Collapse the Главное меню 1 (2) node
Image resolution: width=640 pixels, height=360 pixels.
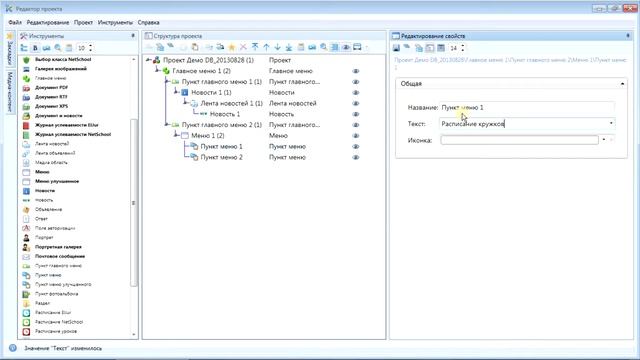click(x=158, y=71)
